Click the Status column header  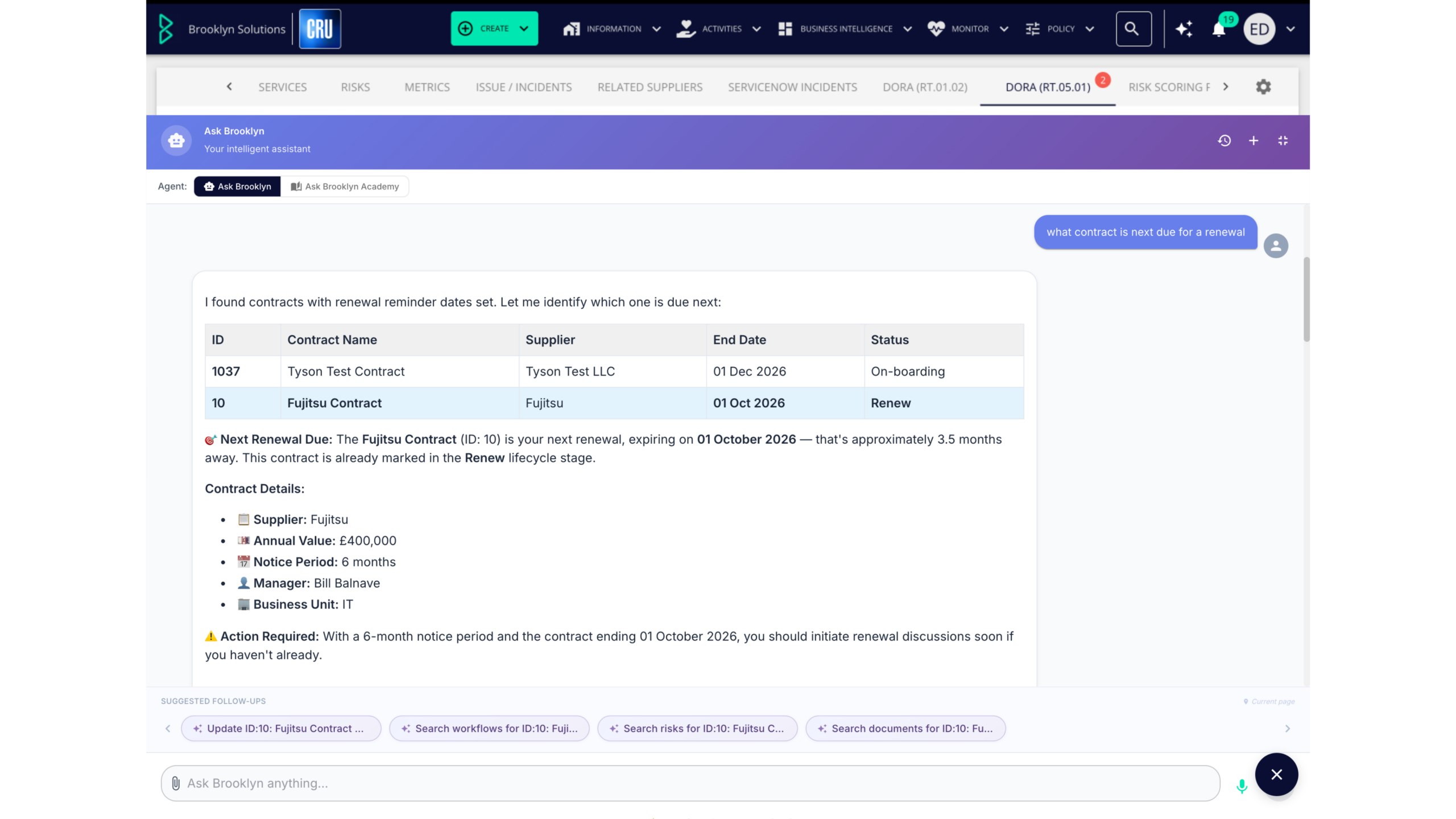tap(944, 340)
